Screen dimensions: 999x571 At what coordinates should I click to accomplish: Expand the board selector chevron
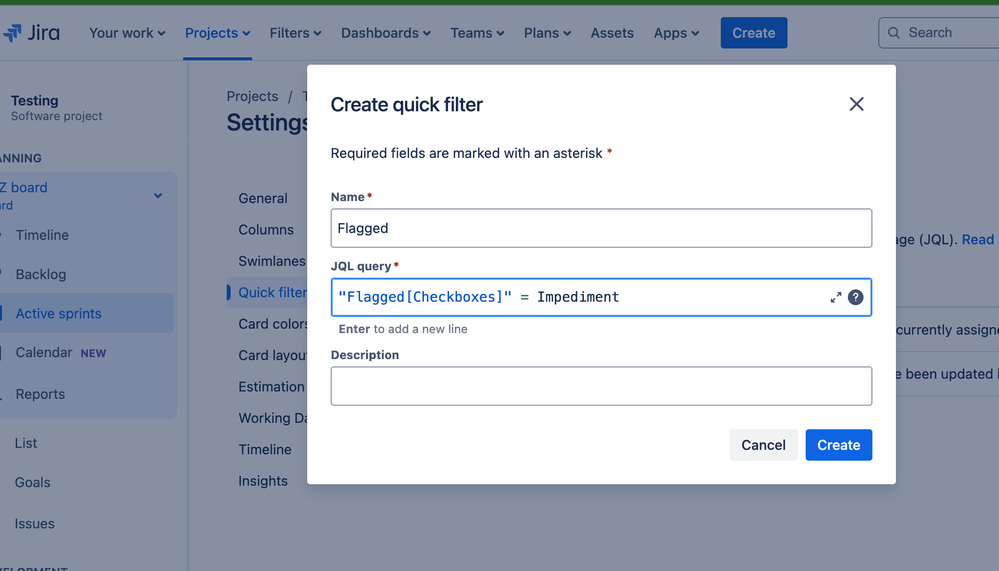tap(158, 196)
